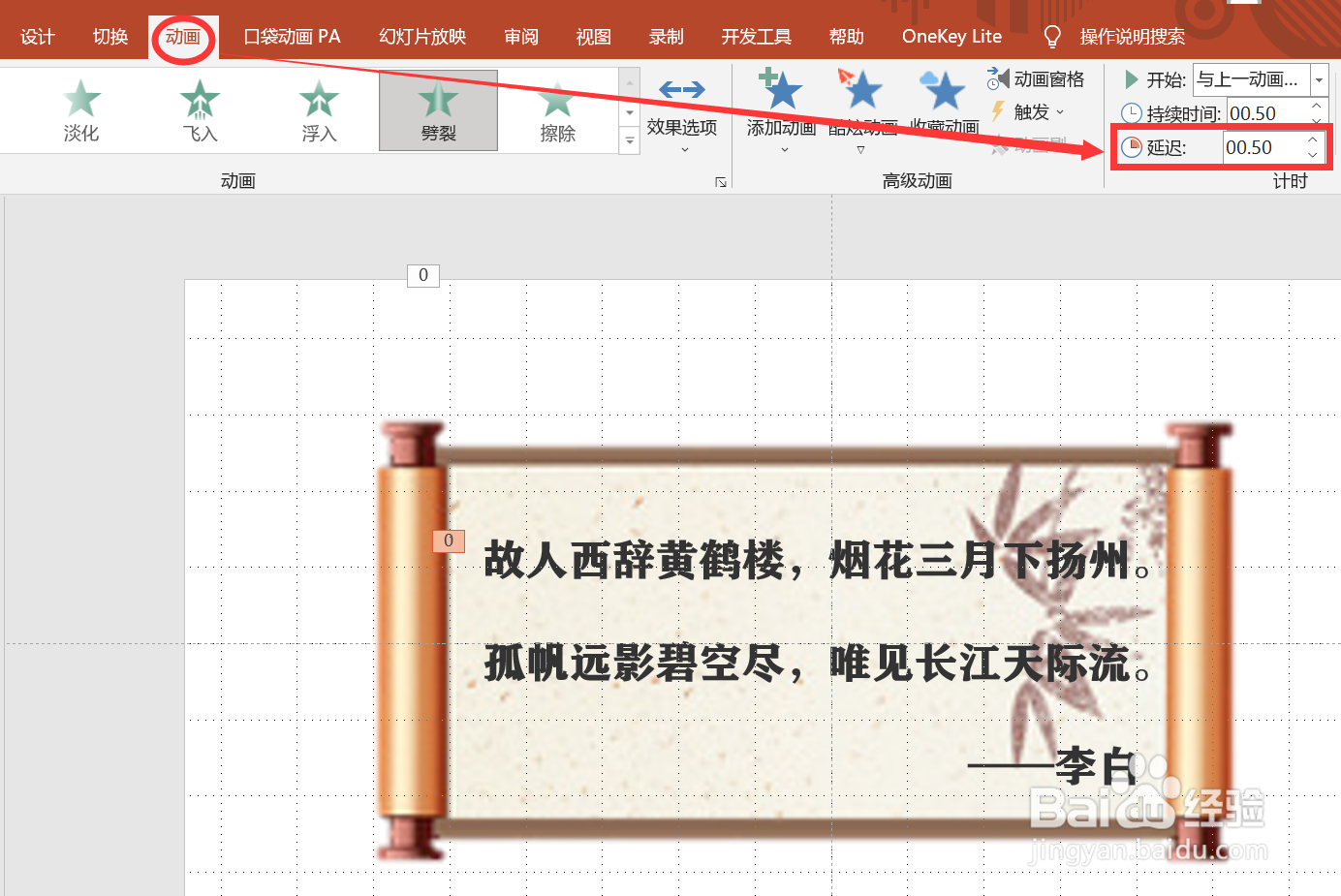Open the 视图 view tab
This screenshot has height=896, width=1341.
pyautogui.click(x=593, y=37)
